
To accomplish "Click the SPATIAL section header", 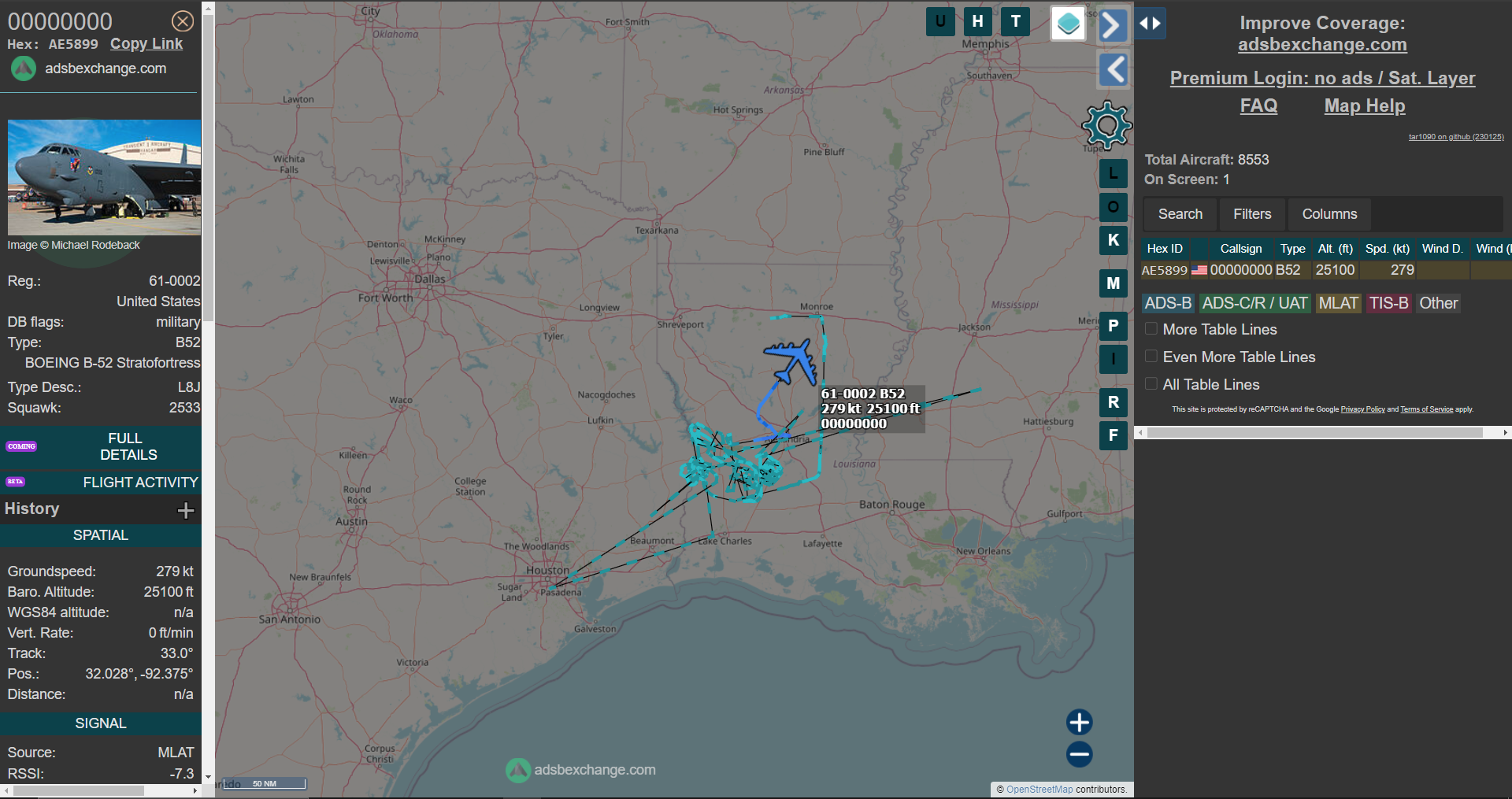I will click(101, 535).
